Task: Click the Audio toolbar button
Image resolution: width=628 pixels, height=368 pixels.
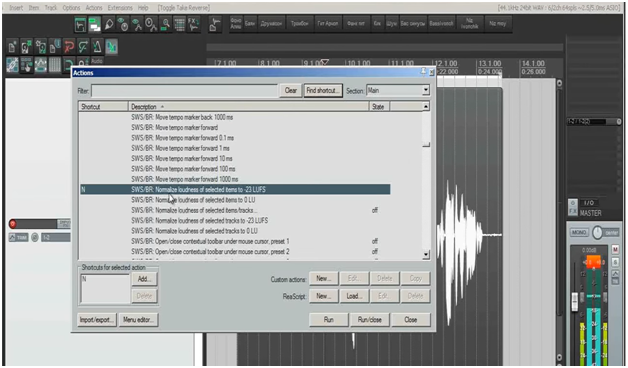Action: click(x=97, y=61)
